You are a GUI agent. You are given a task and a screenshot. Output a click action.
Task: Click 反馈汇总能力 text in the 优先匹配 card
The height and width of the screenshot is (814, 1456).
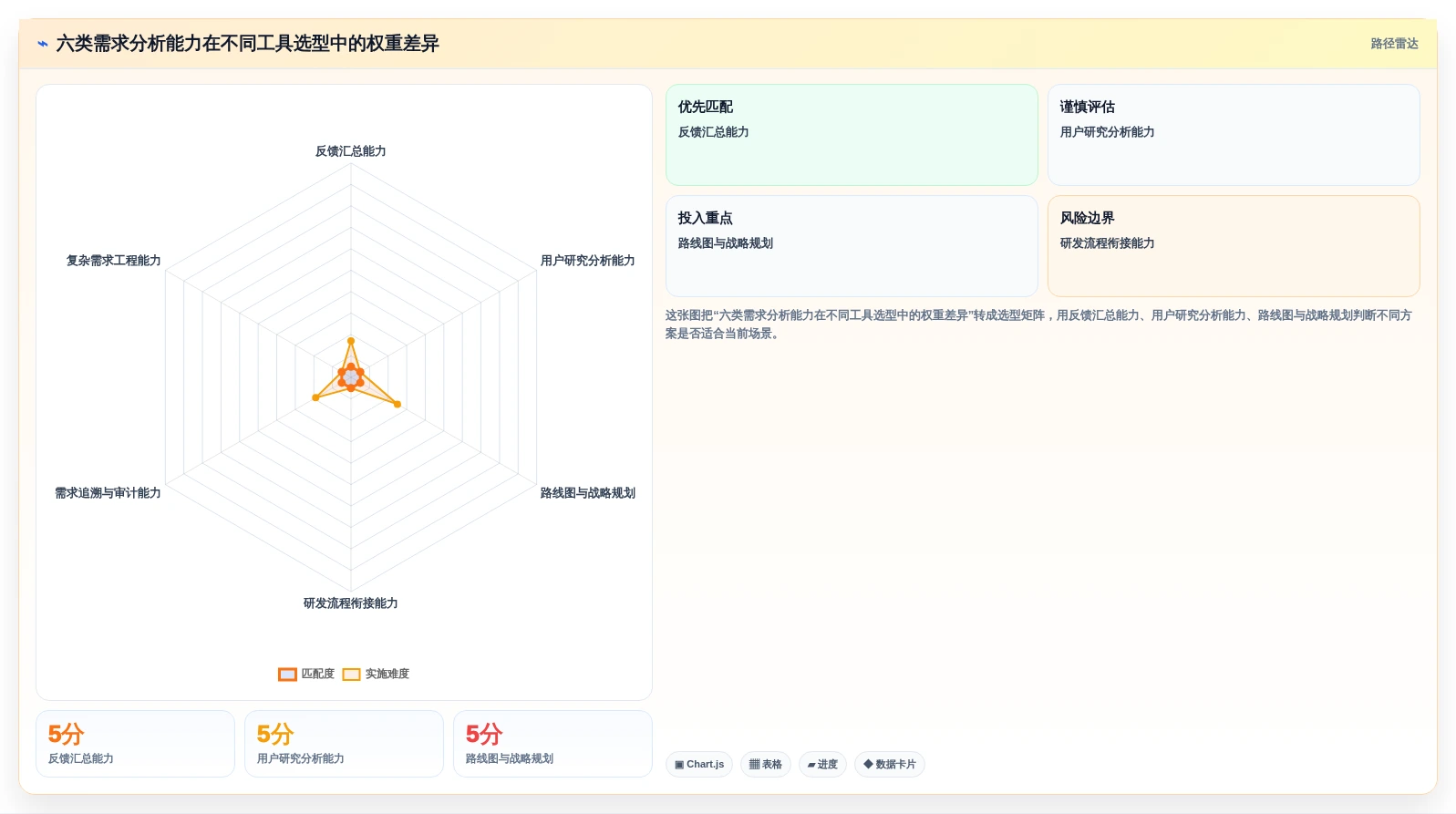pyautogui.click(x=714, y=132)
